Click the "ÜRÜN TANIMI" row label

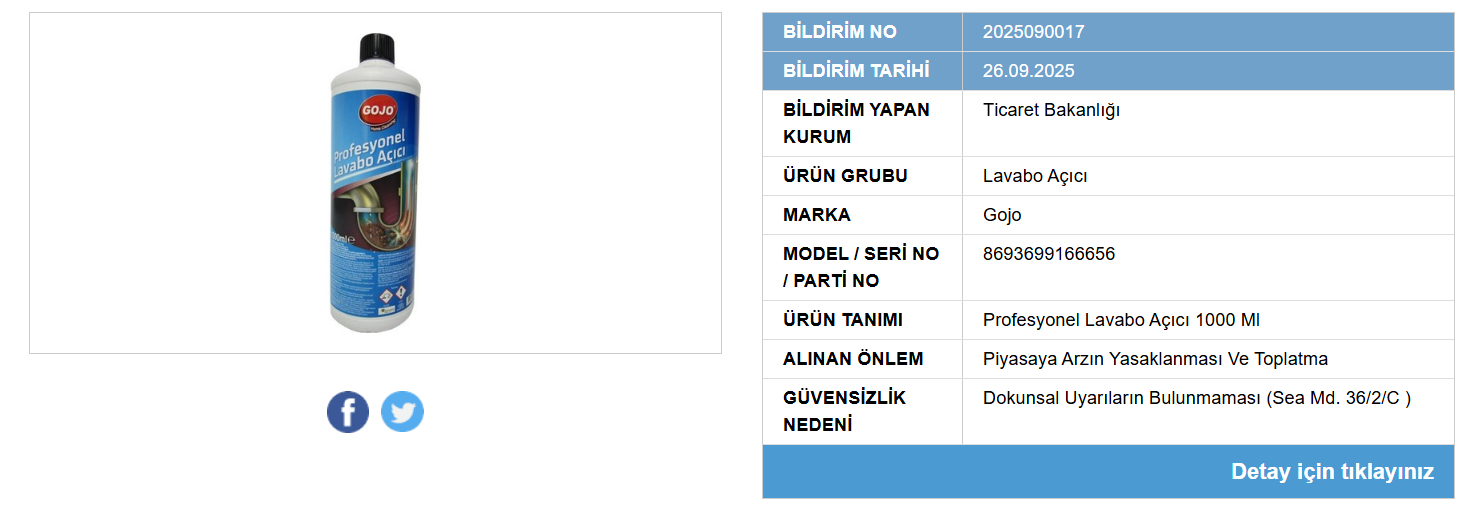(x=843, y=320)
